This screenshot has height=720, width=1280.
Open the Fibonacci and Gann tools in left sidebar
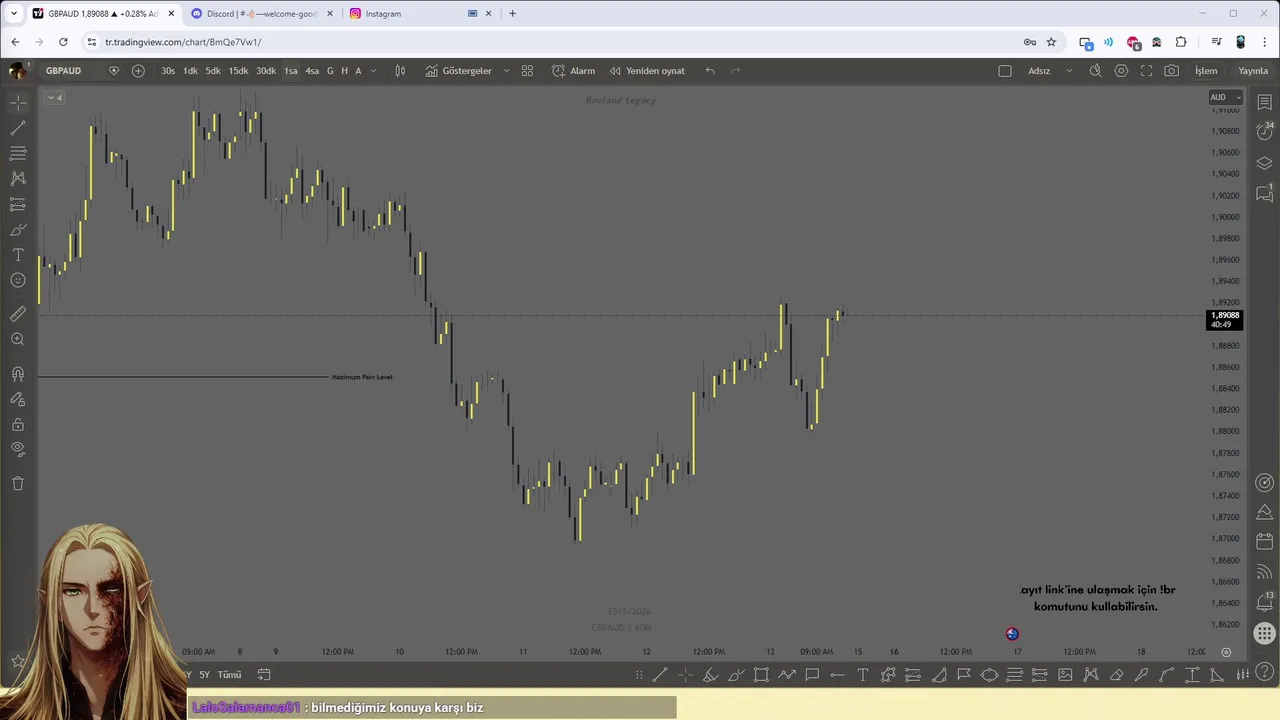[18, 153]
